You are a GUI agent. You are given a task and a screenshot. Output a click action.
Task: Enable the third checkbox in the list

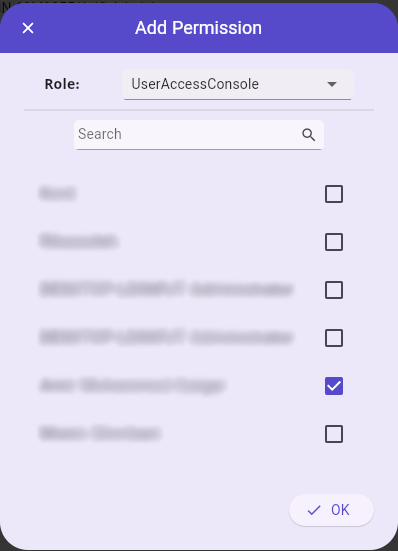click(334, 290)
